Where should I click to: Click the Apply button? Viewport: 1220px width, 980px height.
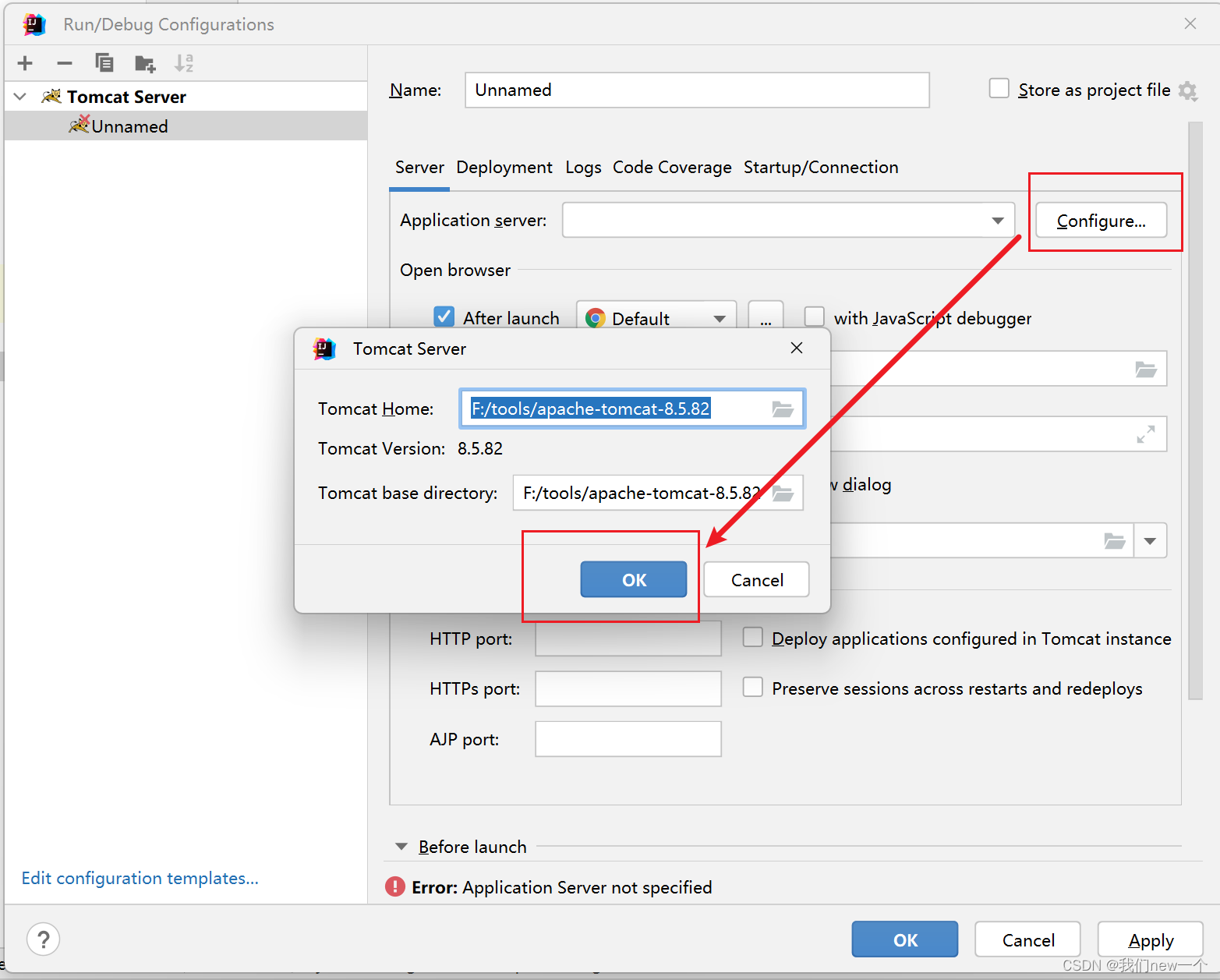click(1151, 939)
